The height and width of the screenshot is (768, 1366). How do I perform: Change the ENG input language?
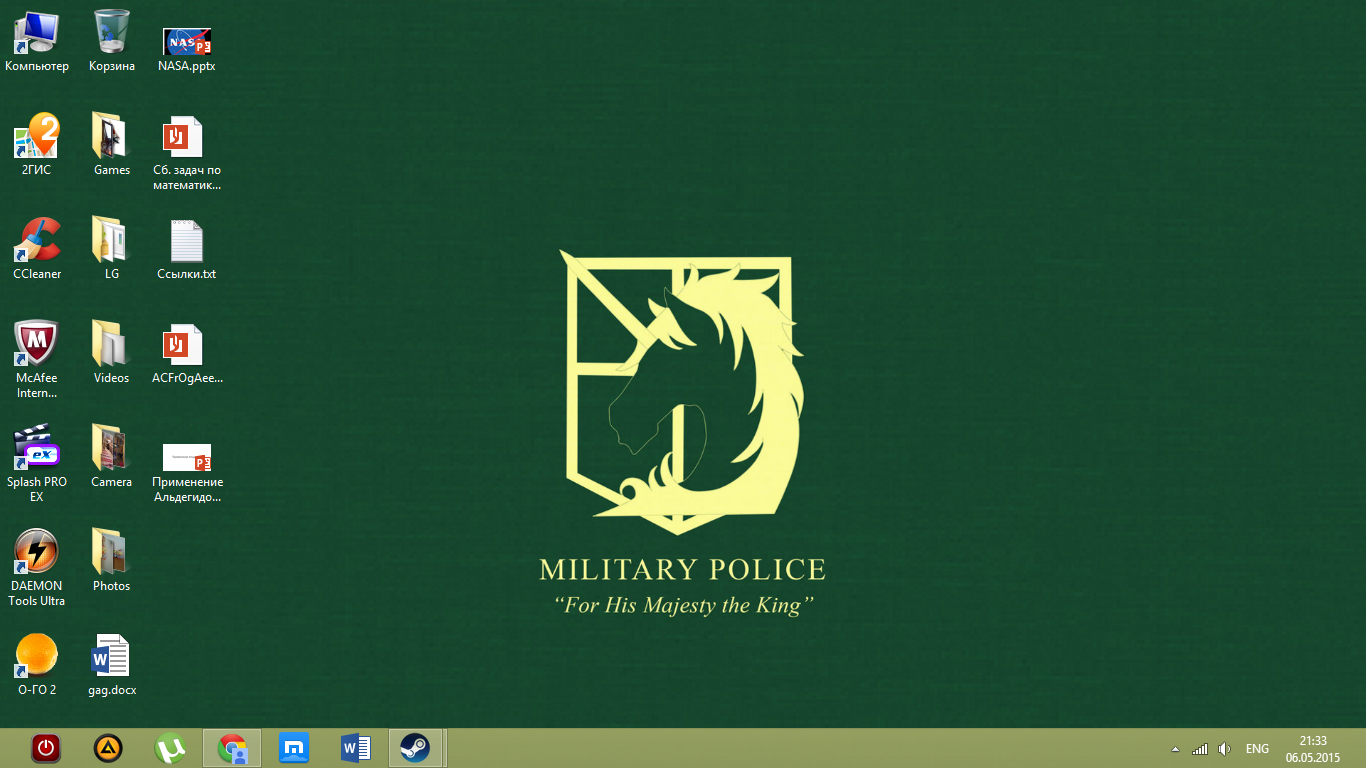[1257, 749]
